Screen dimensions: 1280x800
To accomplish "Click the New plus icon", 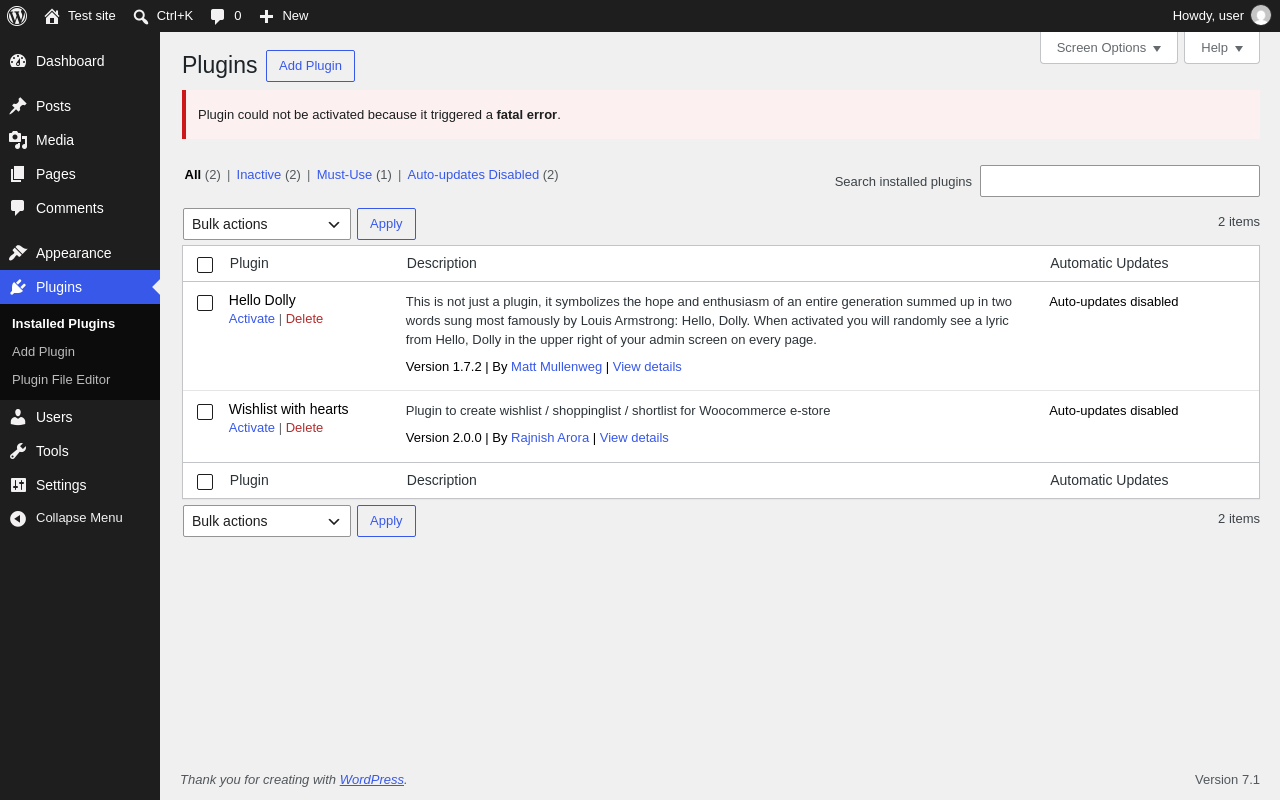I will coord(266,16).
